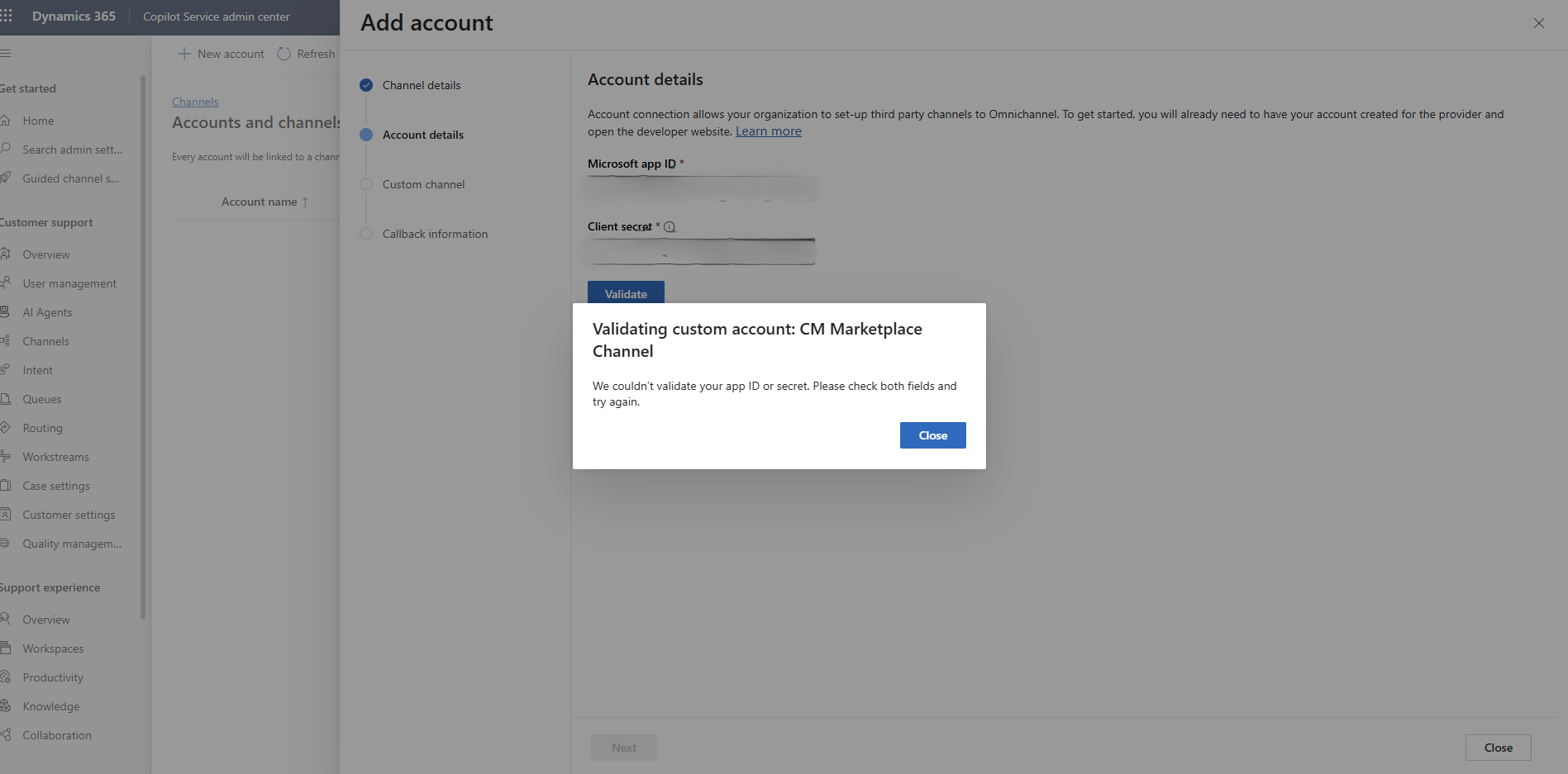
Task: Open Search admin settings in the sidebar
Action: click(x=70, y=150)
